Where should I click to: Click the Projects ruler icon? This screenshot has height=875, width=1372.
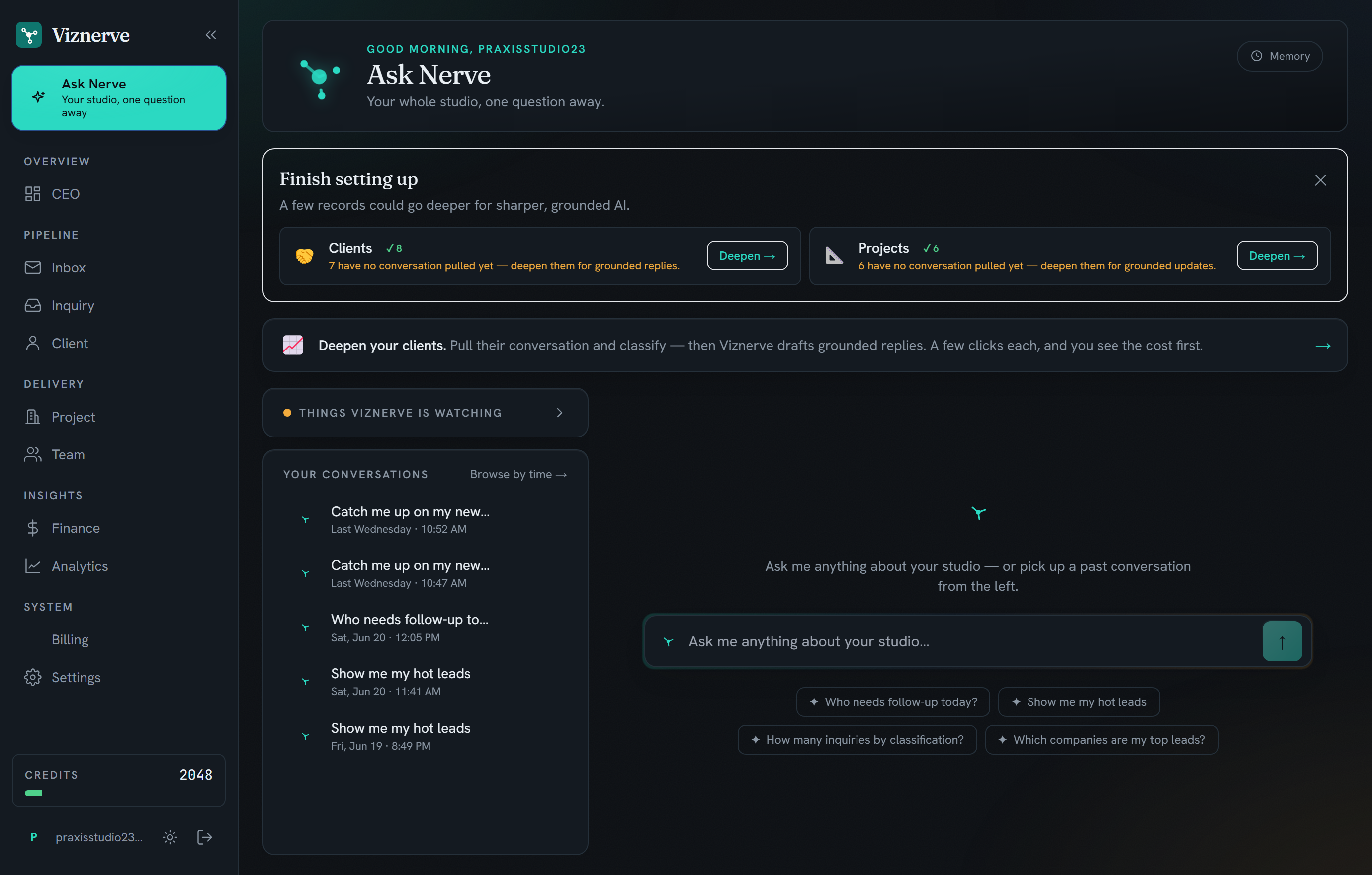point(834,256)
